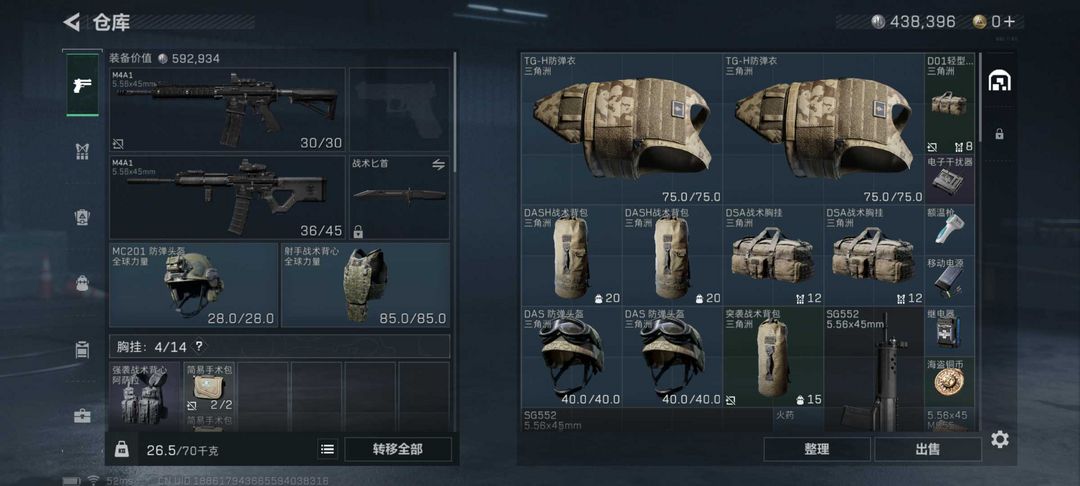Click the 出售 sell button

click(x=928, y=450)
